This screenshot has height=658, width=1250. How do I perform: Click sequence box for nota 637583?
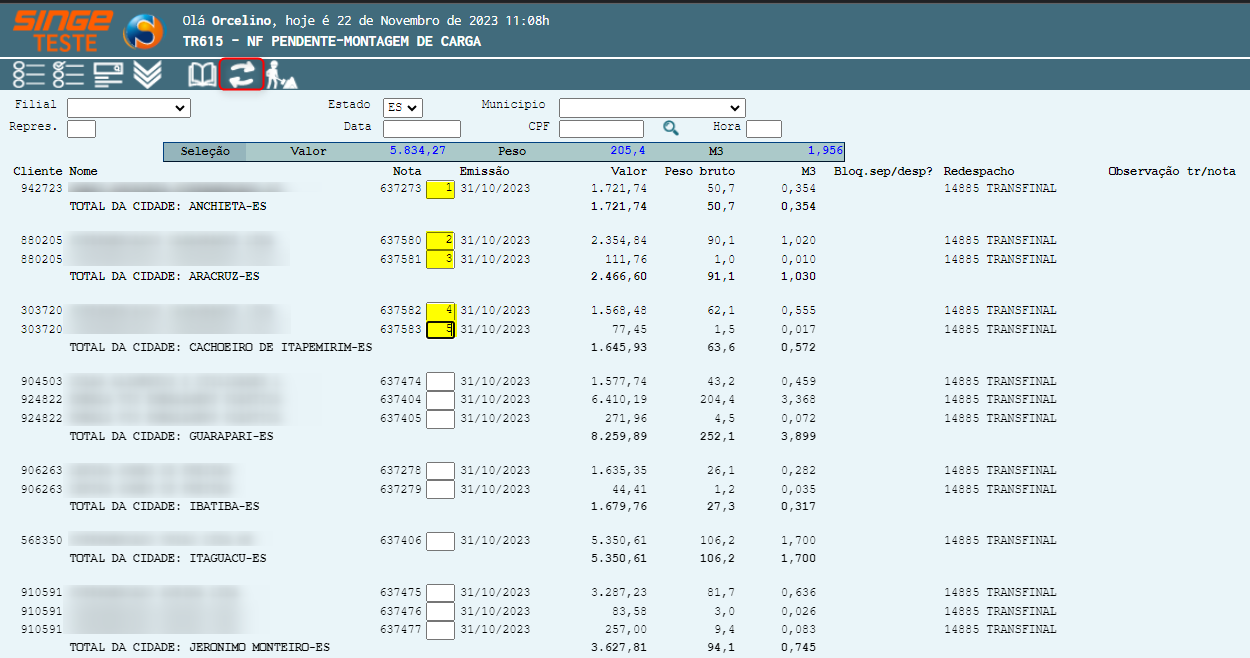[x=440, y=330]
